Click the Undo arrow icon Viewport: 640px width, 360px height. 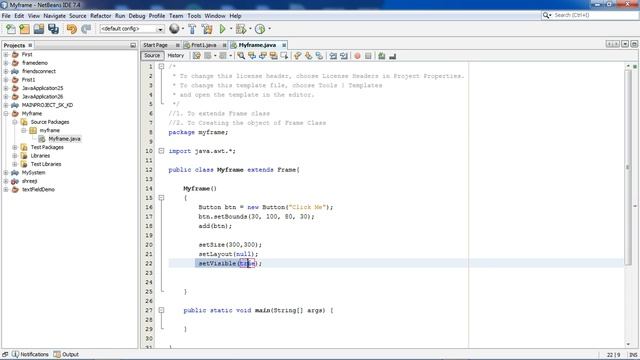click(x=72, y=29)
